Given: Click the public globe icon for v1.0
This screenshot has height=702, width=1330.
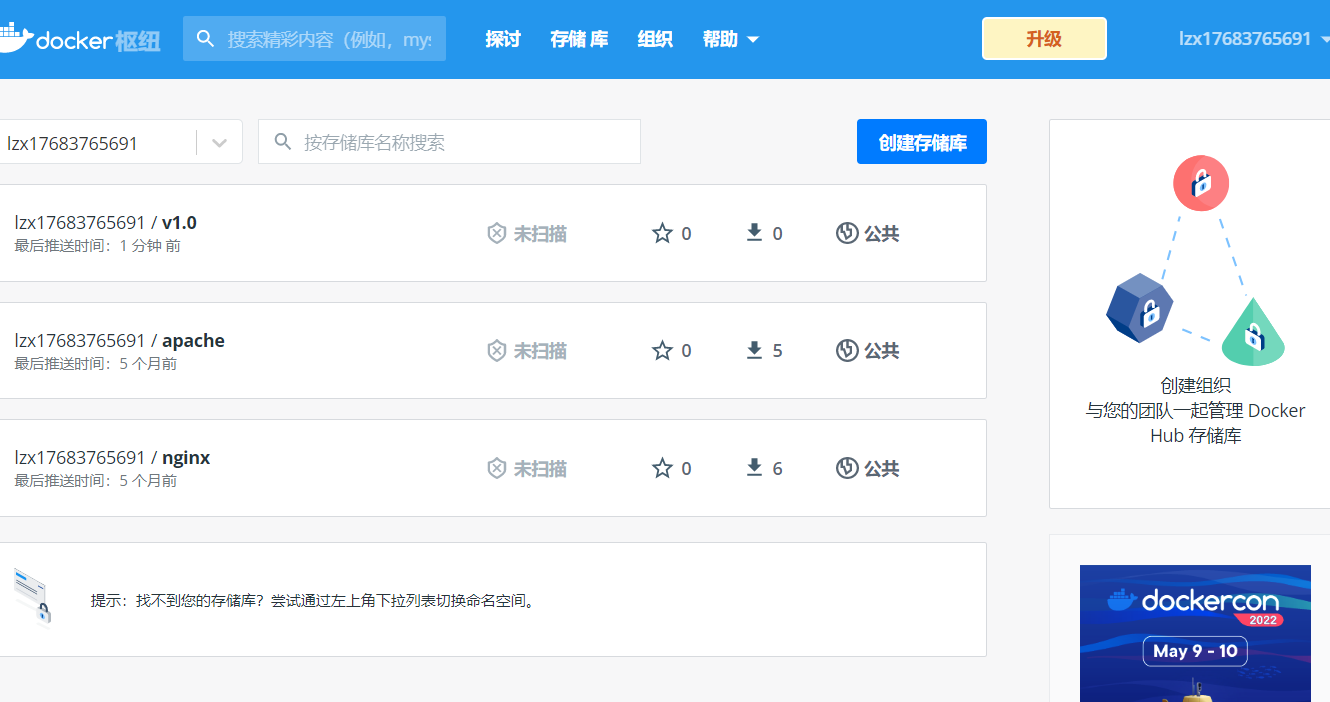Looking at the screenshot, I should [847, 233].
